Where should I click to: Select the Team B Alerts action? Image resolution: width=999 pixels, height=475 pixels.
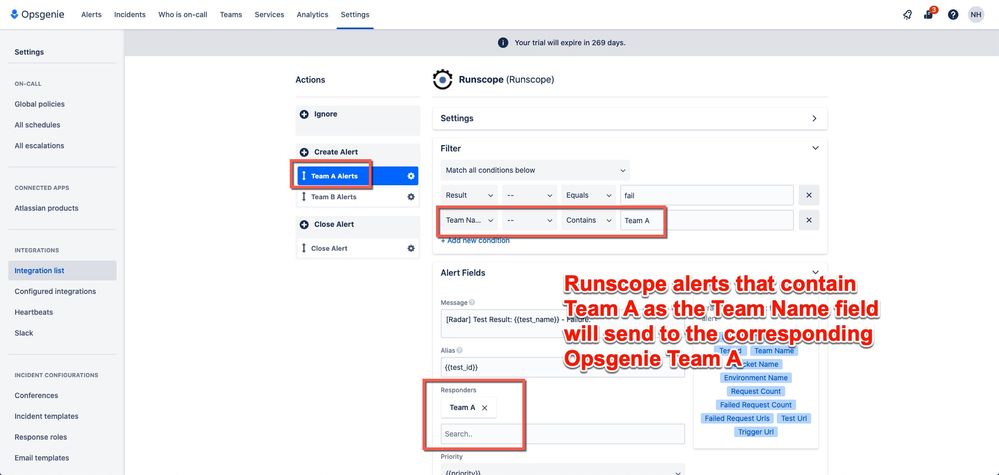tap(358, 197)
